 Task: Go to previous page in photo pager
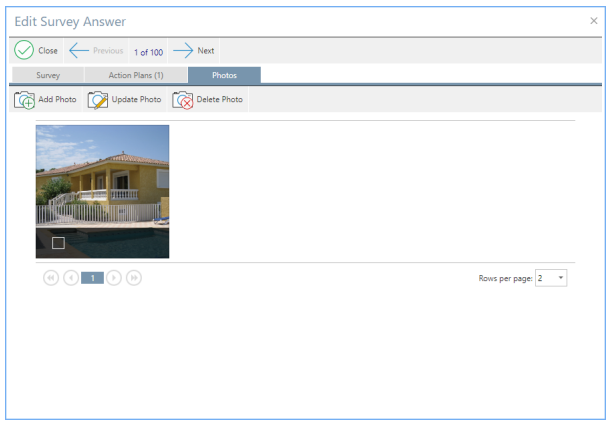(x=71, y=278)
